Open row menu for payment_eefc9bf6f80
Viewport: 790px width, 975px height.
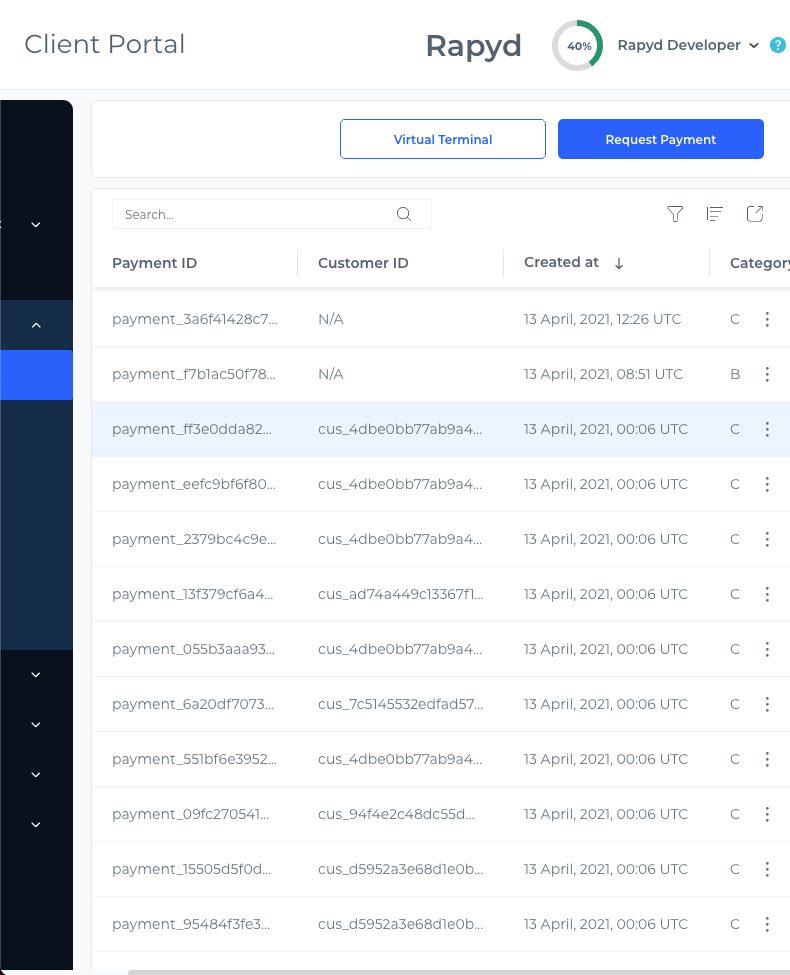tap(767, 484)
